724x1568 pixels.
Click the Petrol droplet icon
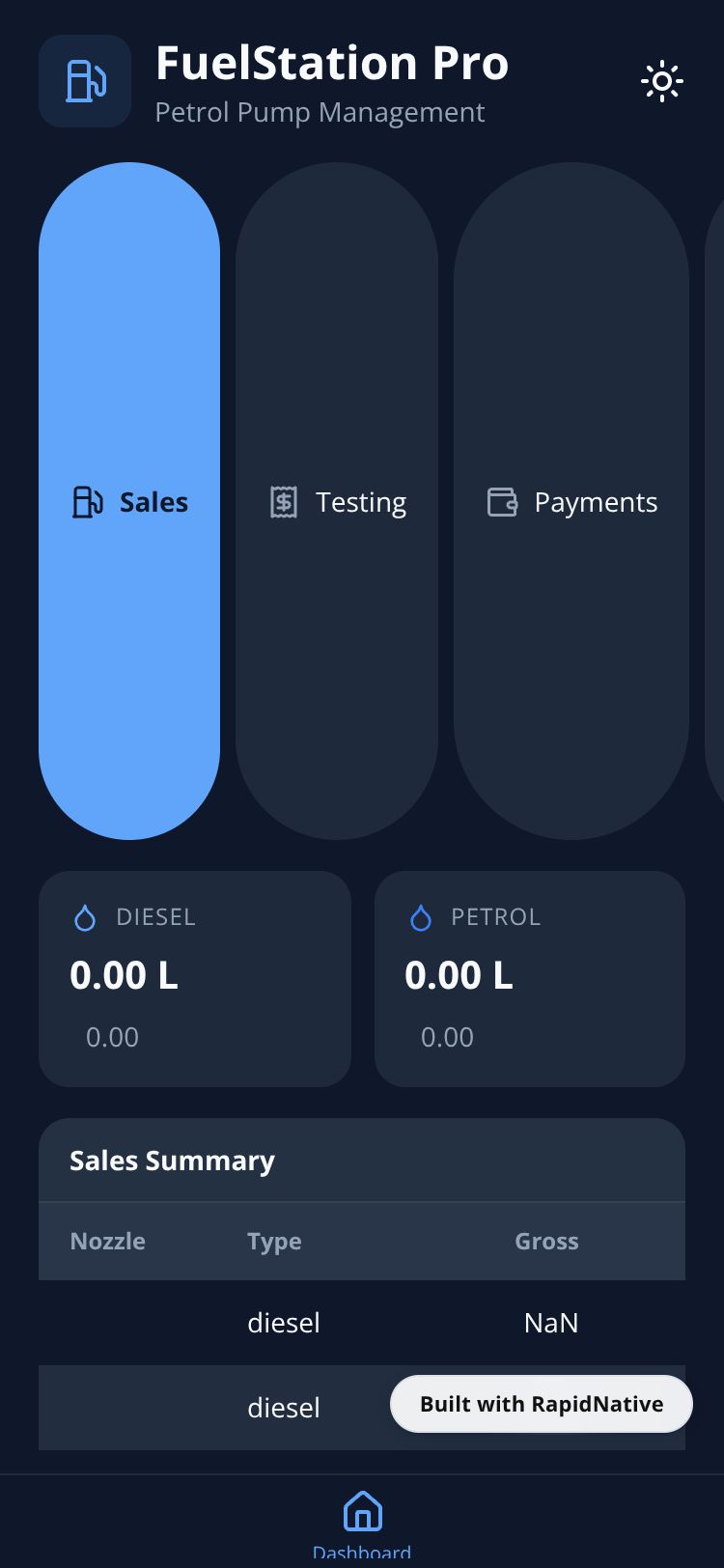click(420, 918)
